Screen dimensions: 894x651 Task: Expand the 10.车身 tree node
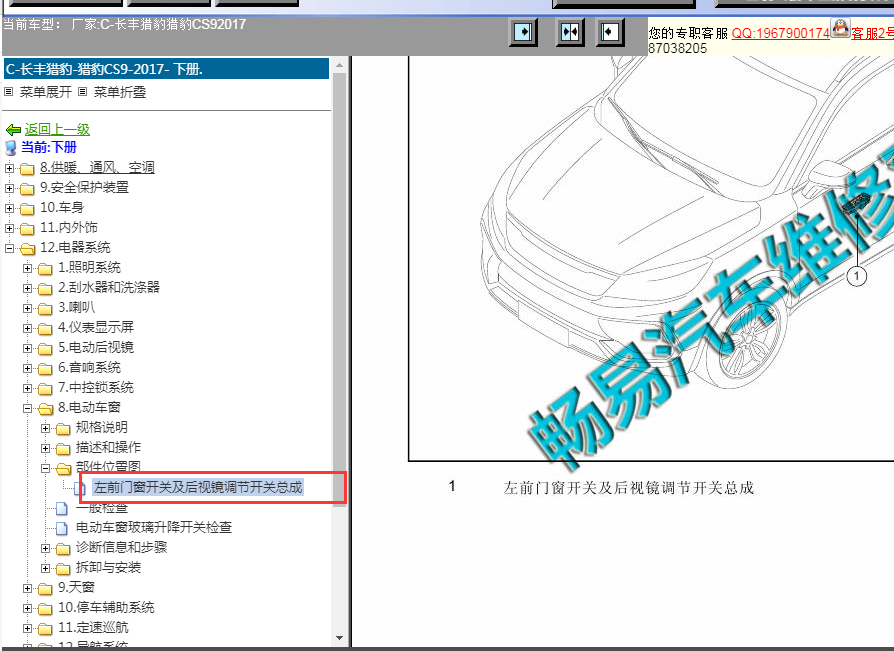point(10,208)
